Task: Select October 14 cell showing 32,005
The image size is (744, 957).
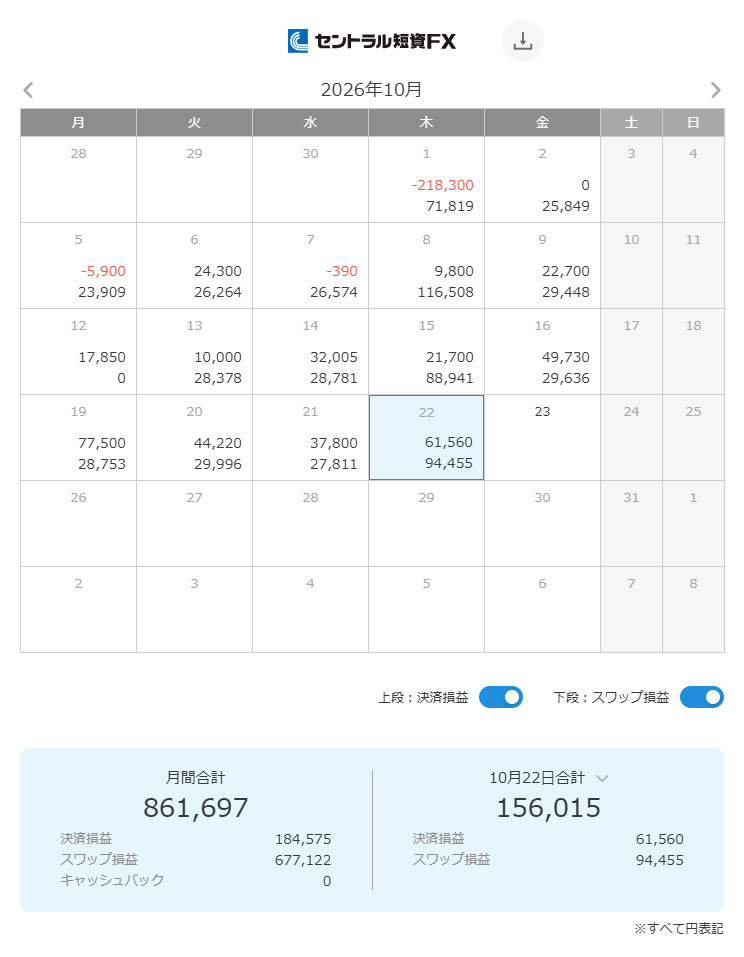Action: pyautogui.click(x=311, y=352)
